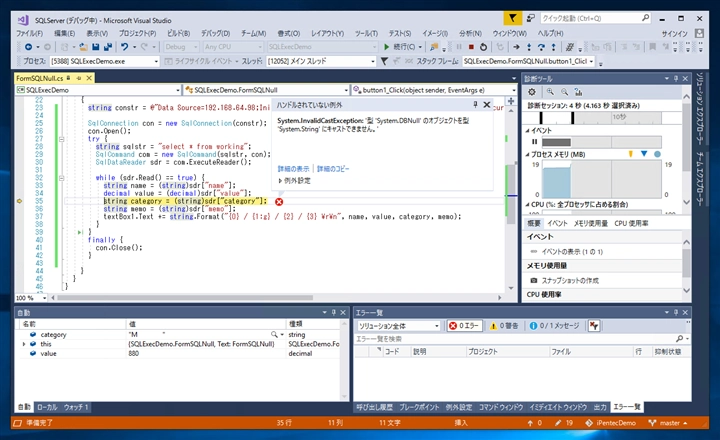Save the current file with the disk icon
This screenshot has width=720, height=440.
click(96, 47)
